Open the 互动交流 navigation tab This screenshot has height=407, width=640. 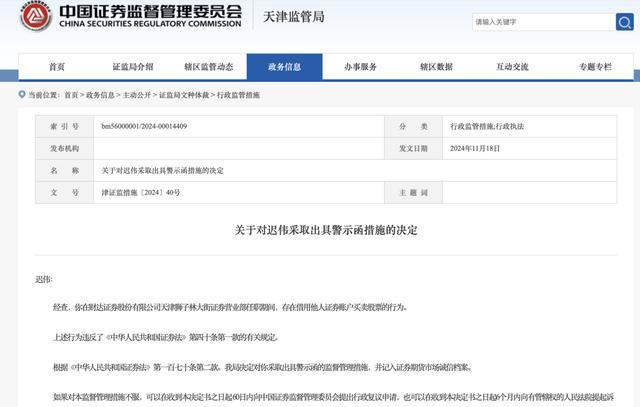[x=512, y=67]
